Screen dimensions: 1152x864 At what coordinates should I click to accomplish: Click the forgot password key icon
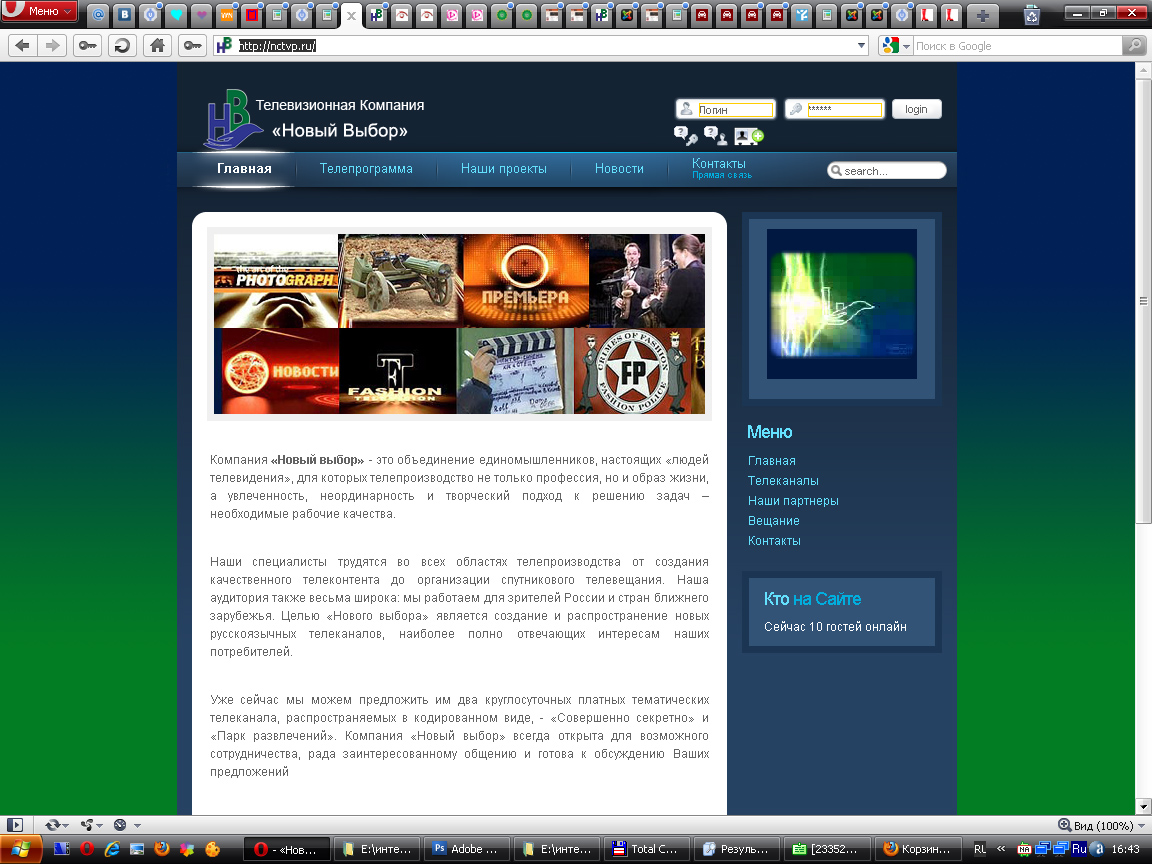[685, 135]
